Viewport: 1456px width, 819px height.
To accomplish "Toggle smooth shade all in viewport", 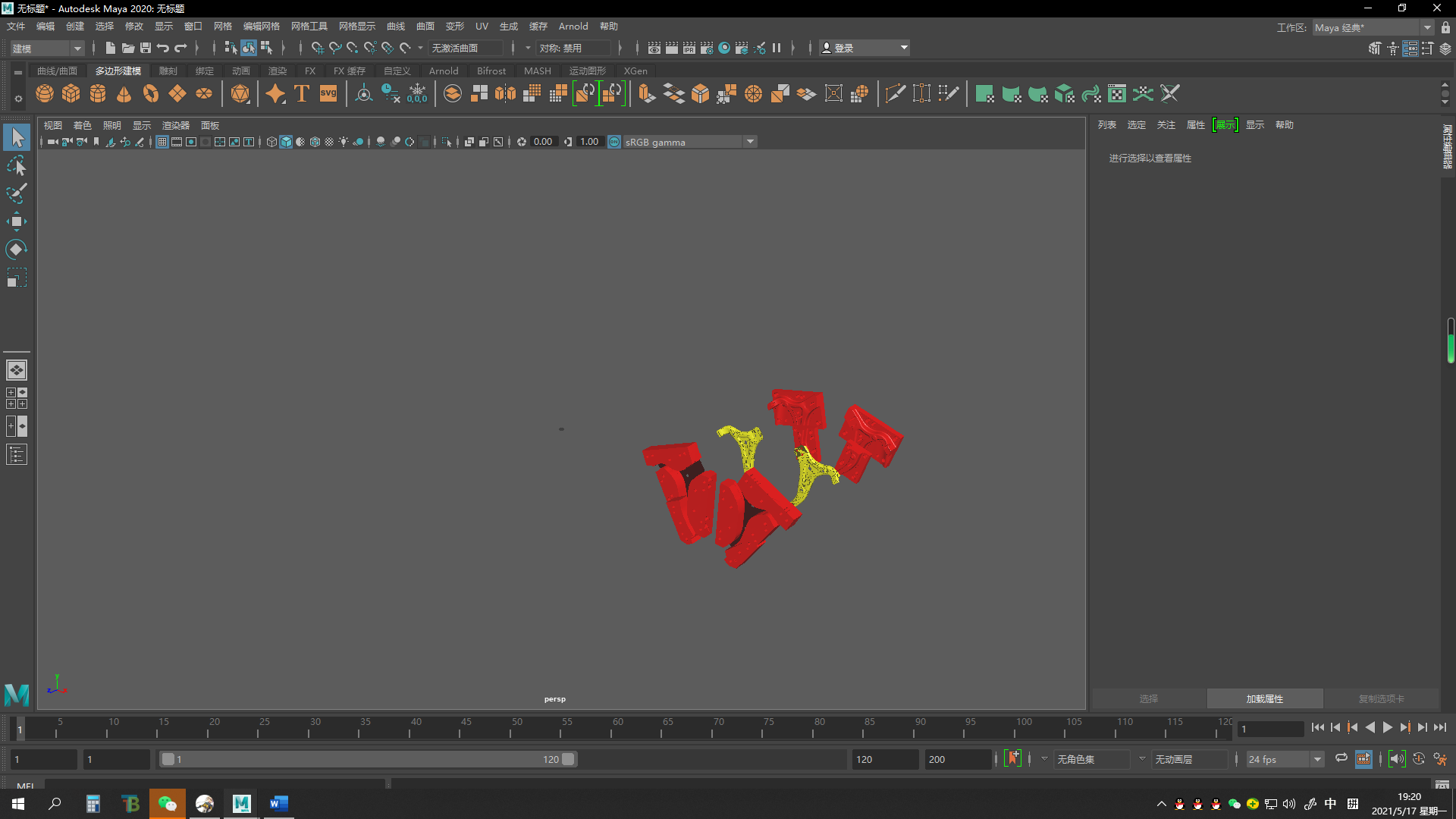I will [286, 142].
